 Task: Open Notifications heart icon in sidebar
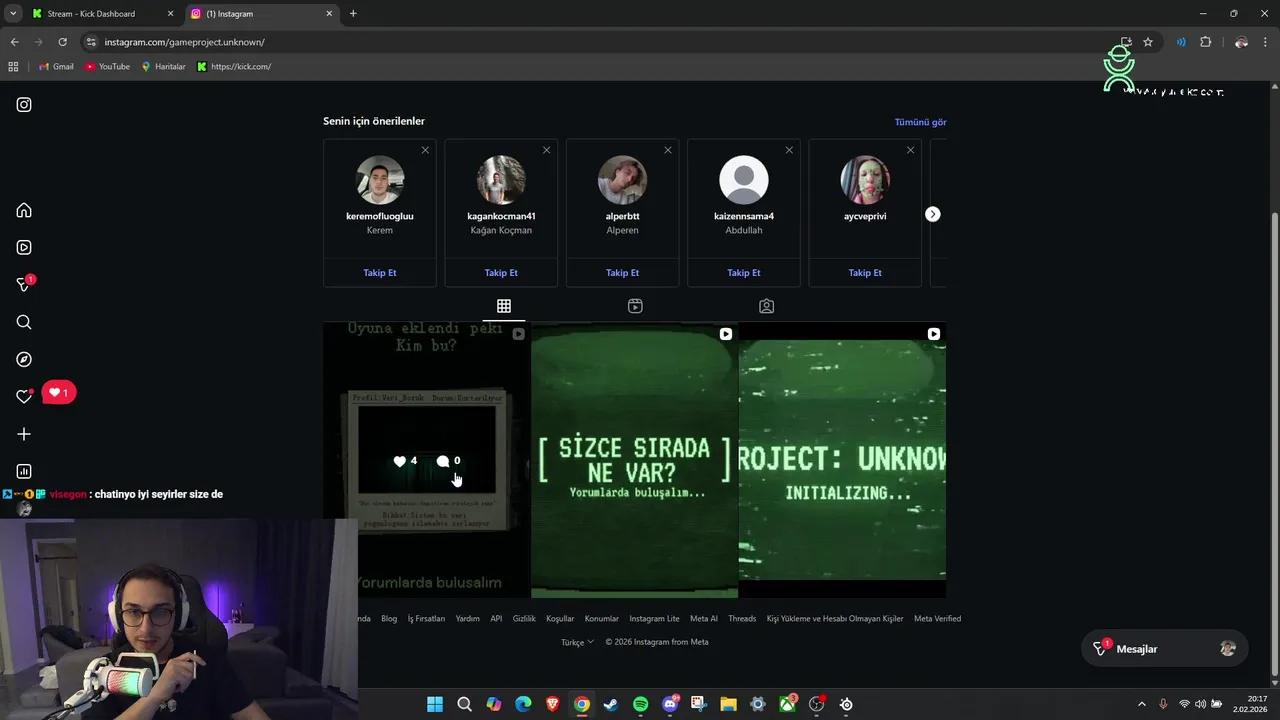pyautogui.click(x=24, y=396)
